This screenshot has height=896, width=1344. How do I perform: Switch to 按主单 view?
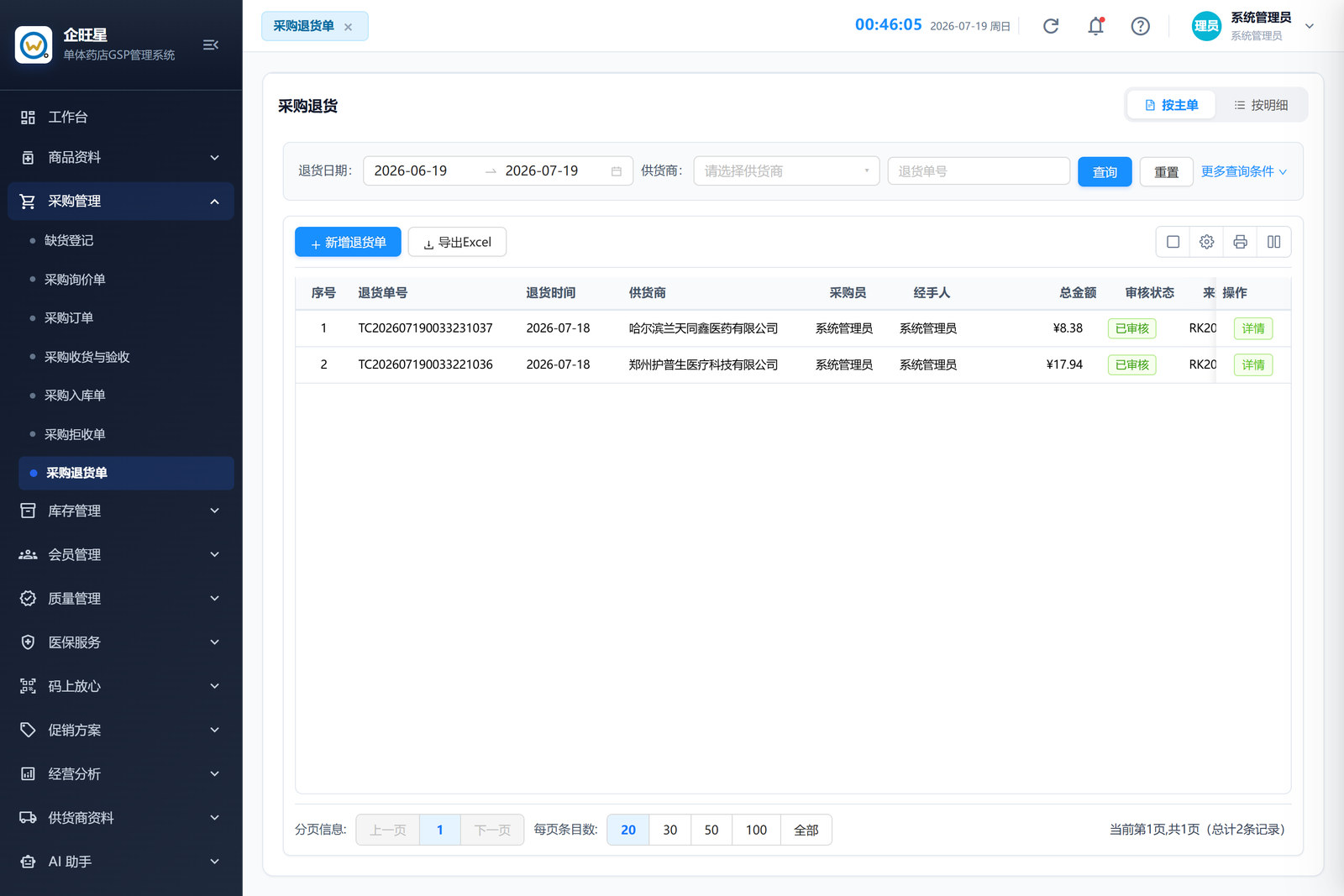1171,105
